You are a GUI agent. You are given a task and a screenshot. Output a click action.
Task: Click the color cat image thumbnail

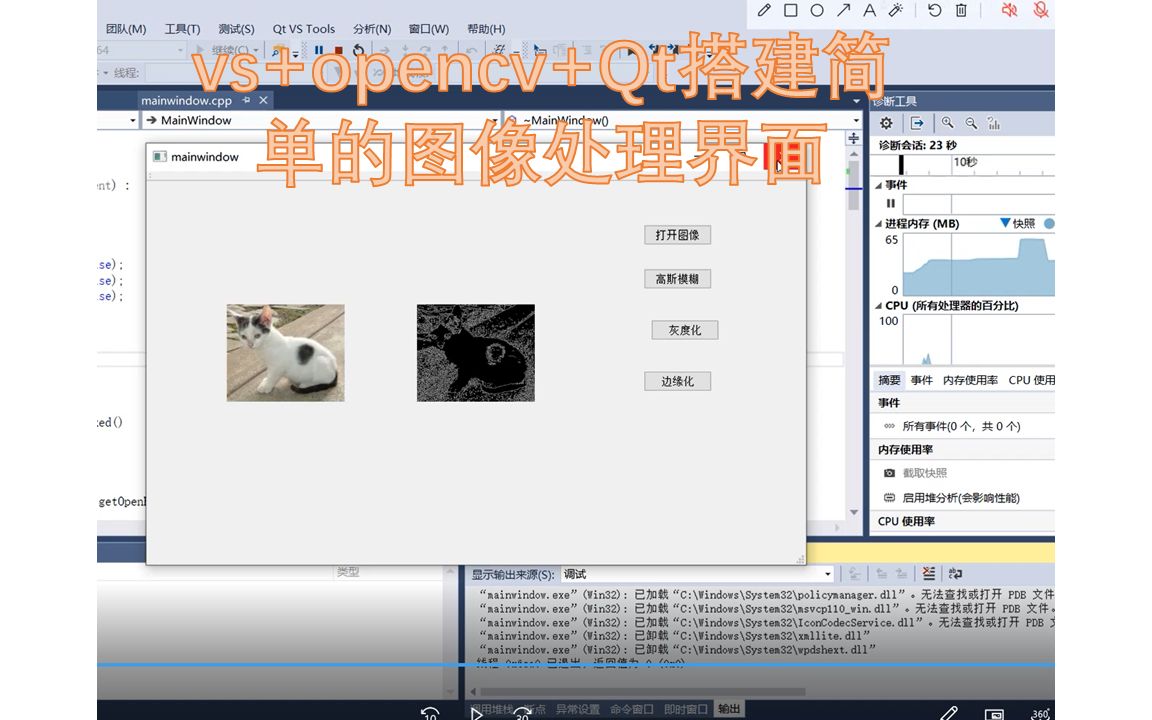click(285, 352)
